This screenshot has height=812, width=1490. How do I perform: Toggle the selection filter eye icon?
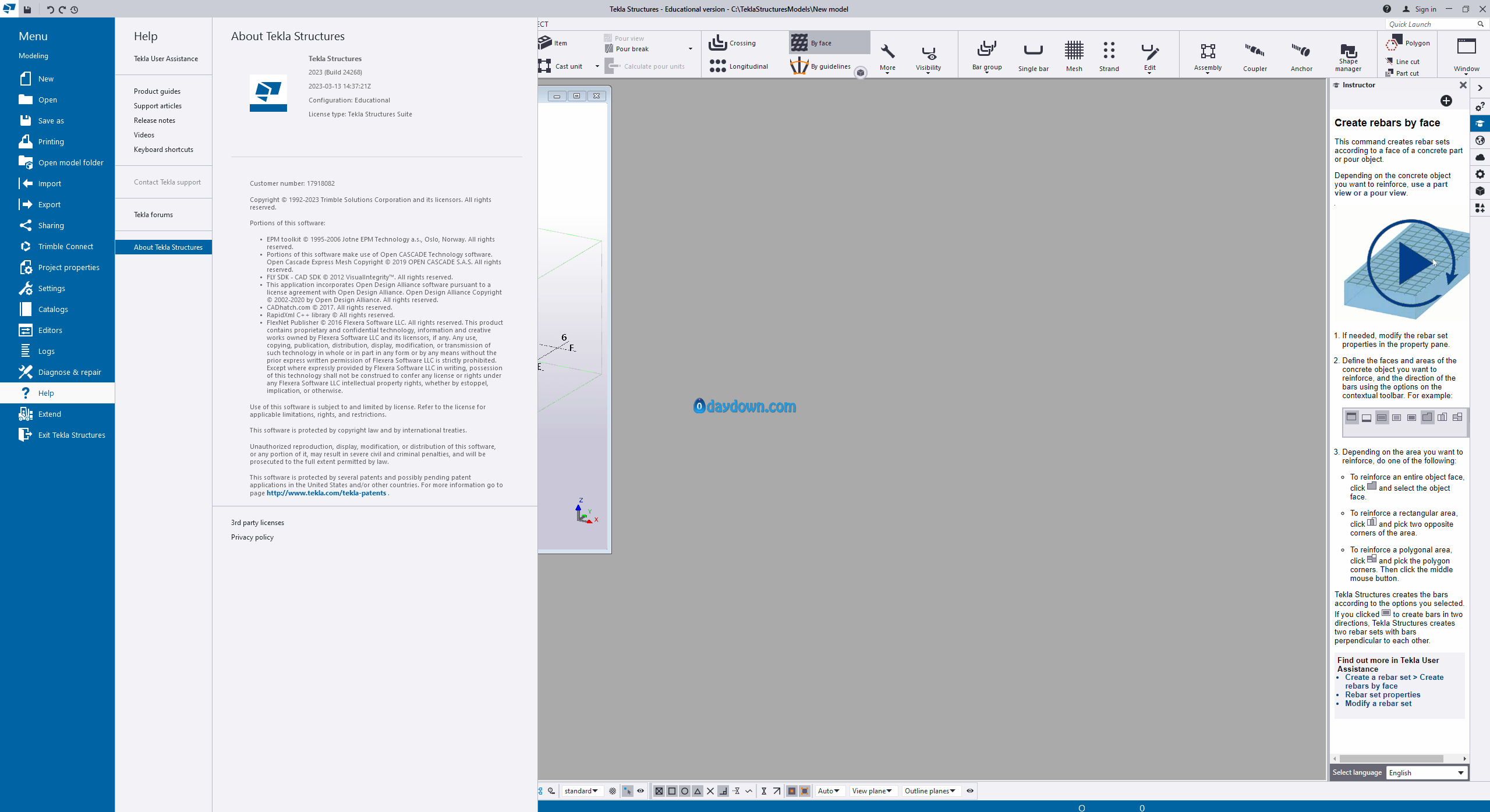640,791
